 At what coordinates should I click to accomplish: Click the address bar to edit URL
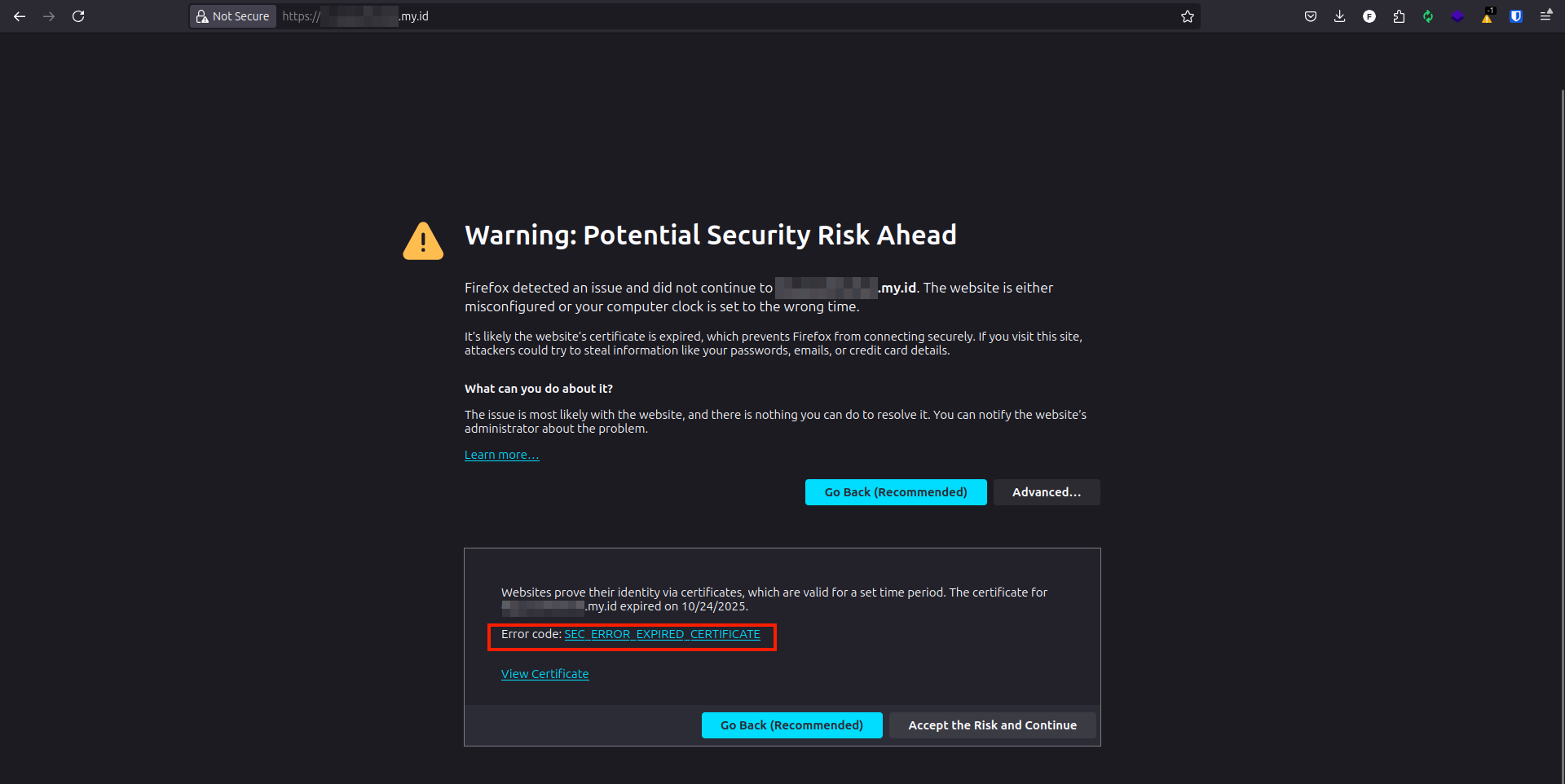[x=571, y=16]
